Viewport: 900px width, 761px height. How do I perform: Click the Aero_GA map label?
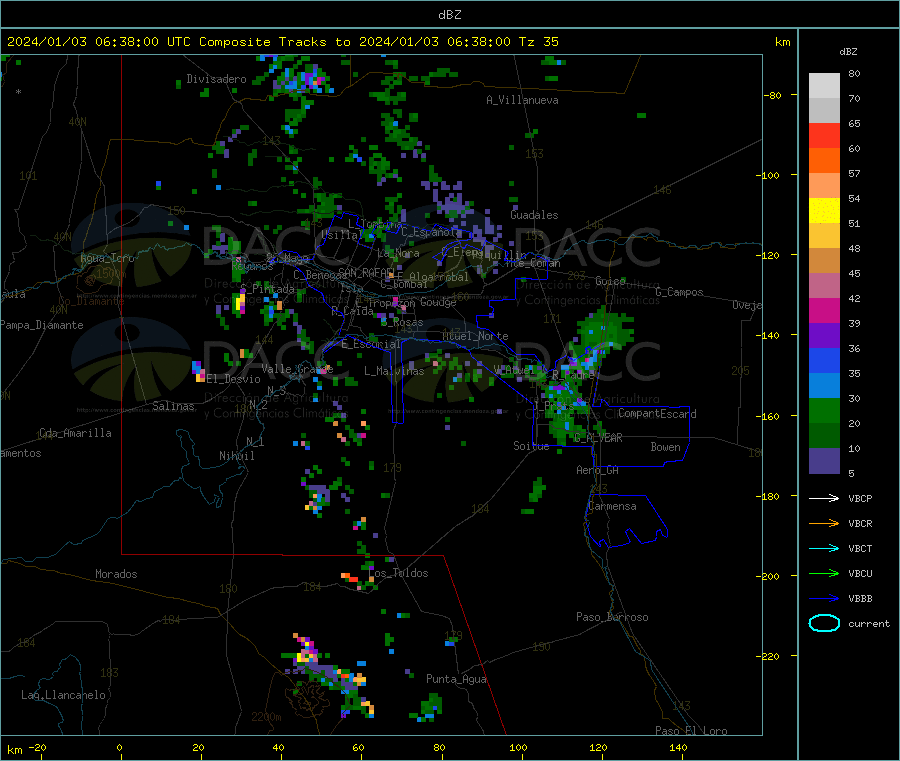(597, 470)
